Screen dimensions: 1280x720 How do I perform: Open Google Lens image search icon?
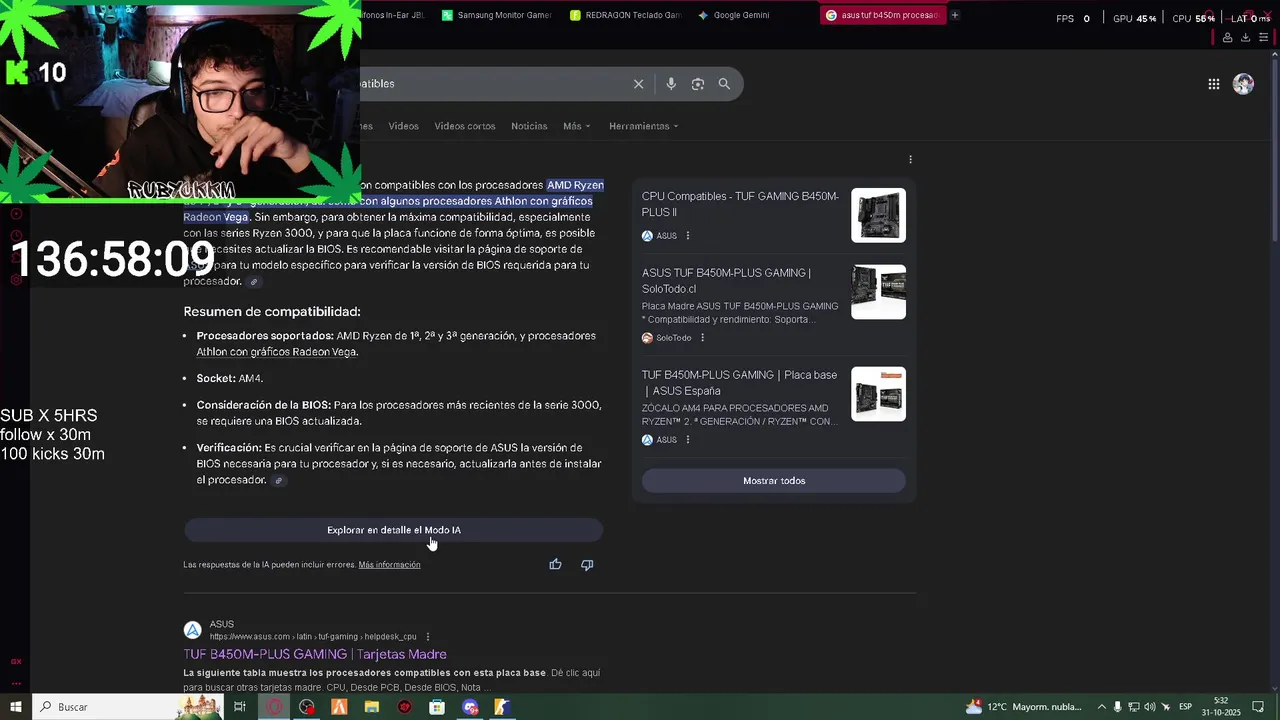coord(698,84)
